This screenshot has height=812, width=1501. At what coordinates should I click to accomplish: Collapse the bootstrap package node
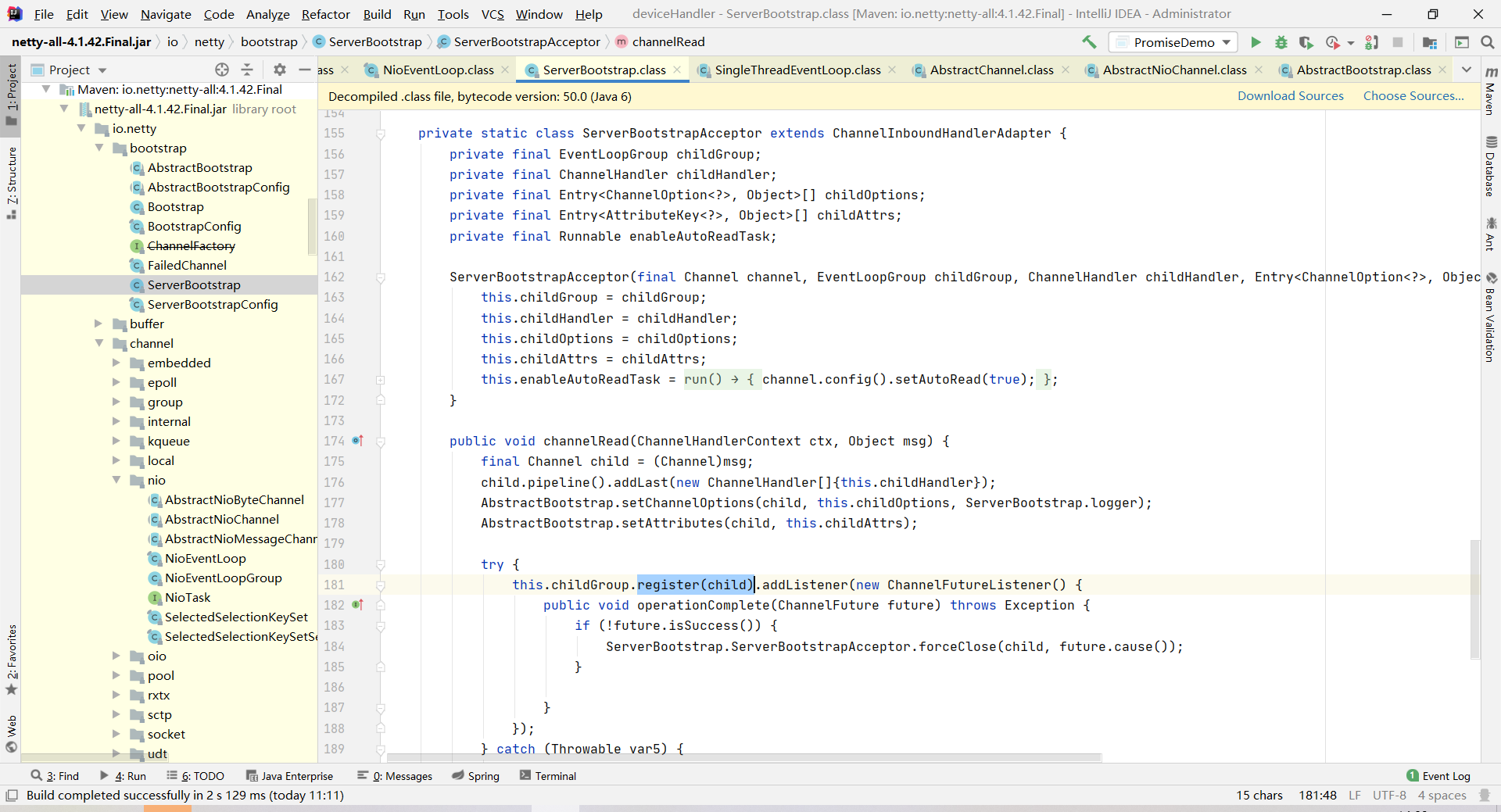tap(99, 148)
